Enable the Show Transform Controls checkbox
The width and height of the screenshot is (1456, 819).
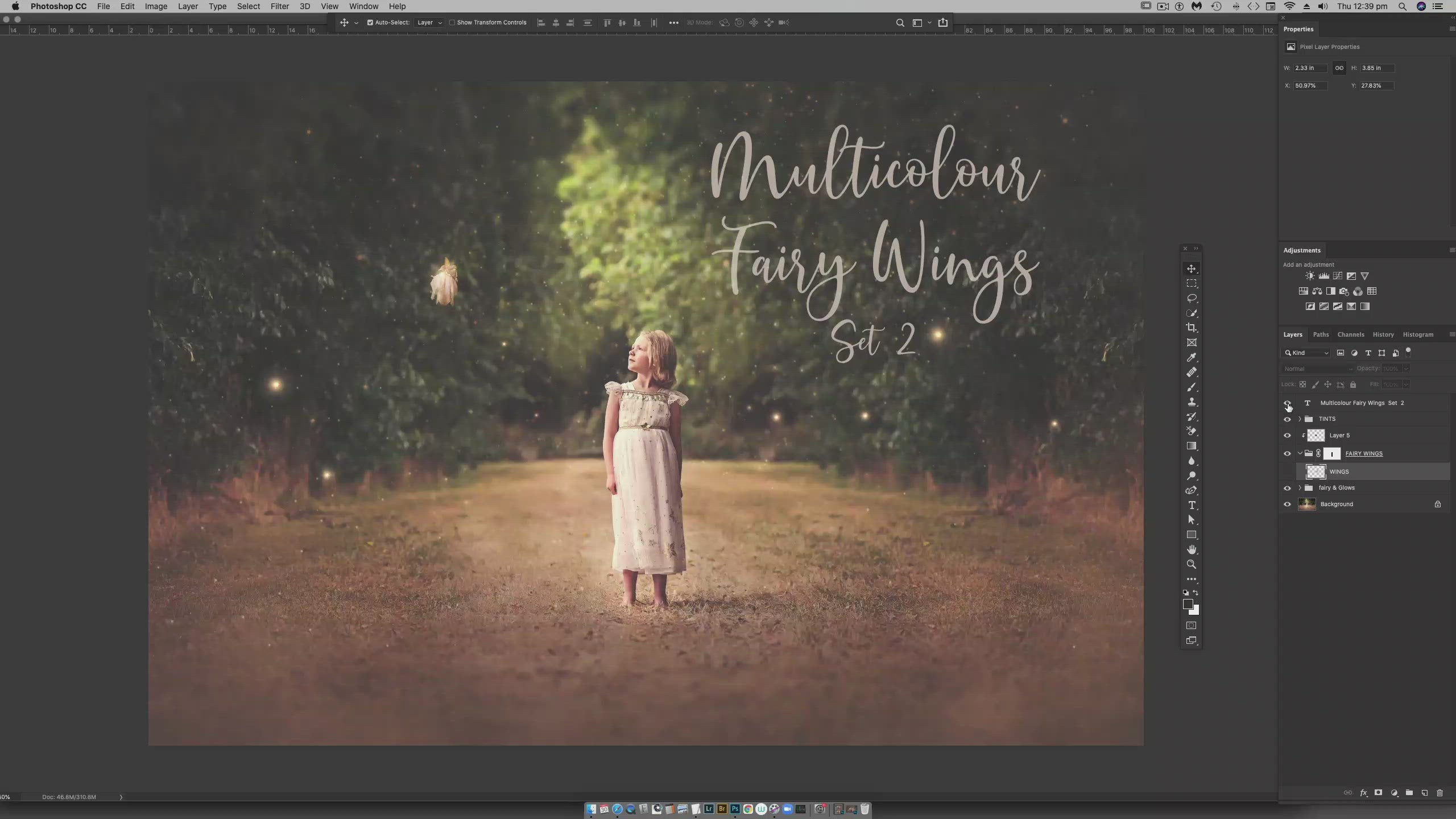[x=453, y=22]
